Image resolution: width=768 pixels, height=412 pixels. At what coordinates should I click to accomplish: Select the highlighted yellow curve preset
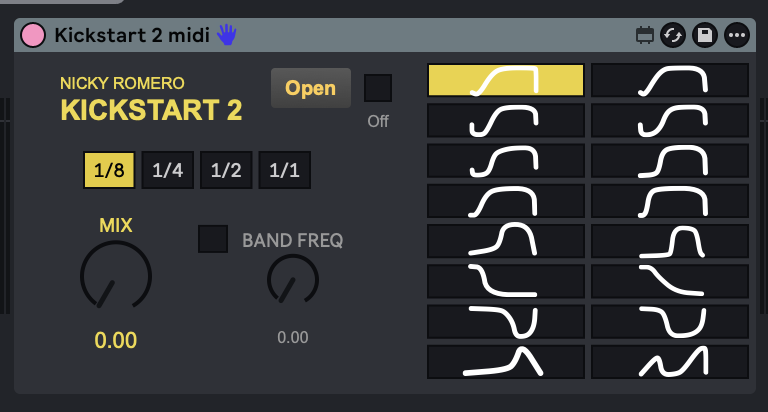[506, 80]
